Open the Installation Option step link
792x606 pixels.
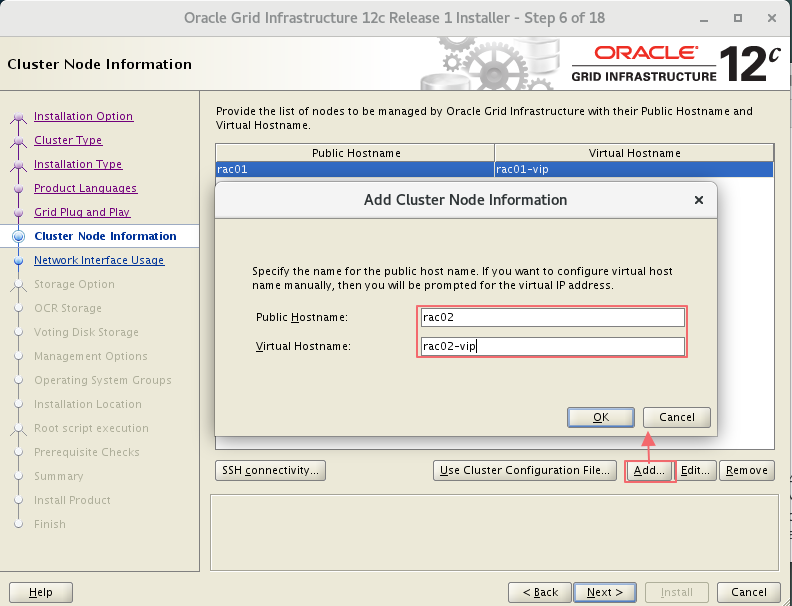click(x=83, y=116)
